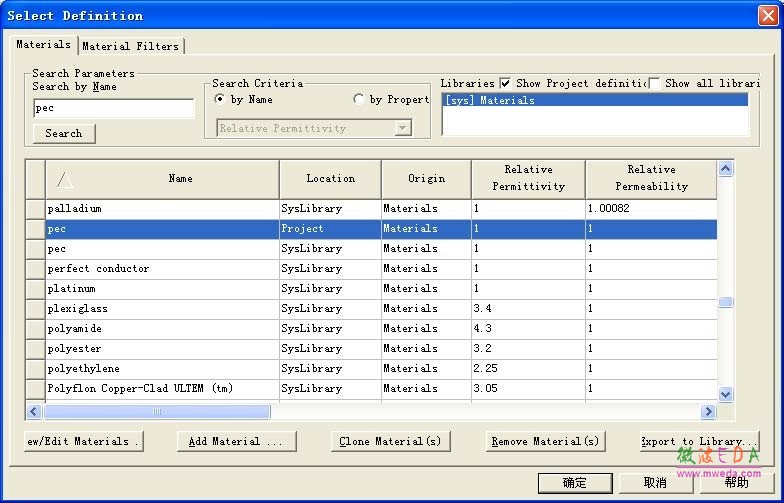Click the Search by Name input field

pos(114,108)
